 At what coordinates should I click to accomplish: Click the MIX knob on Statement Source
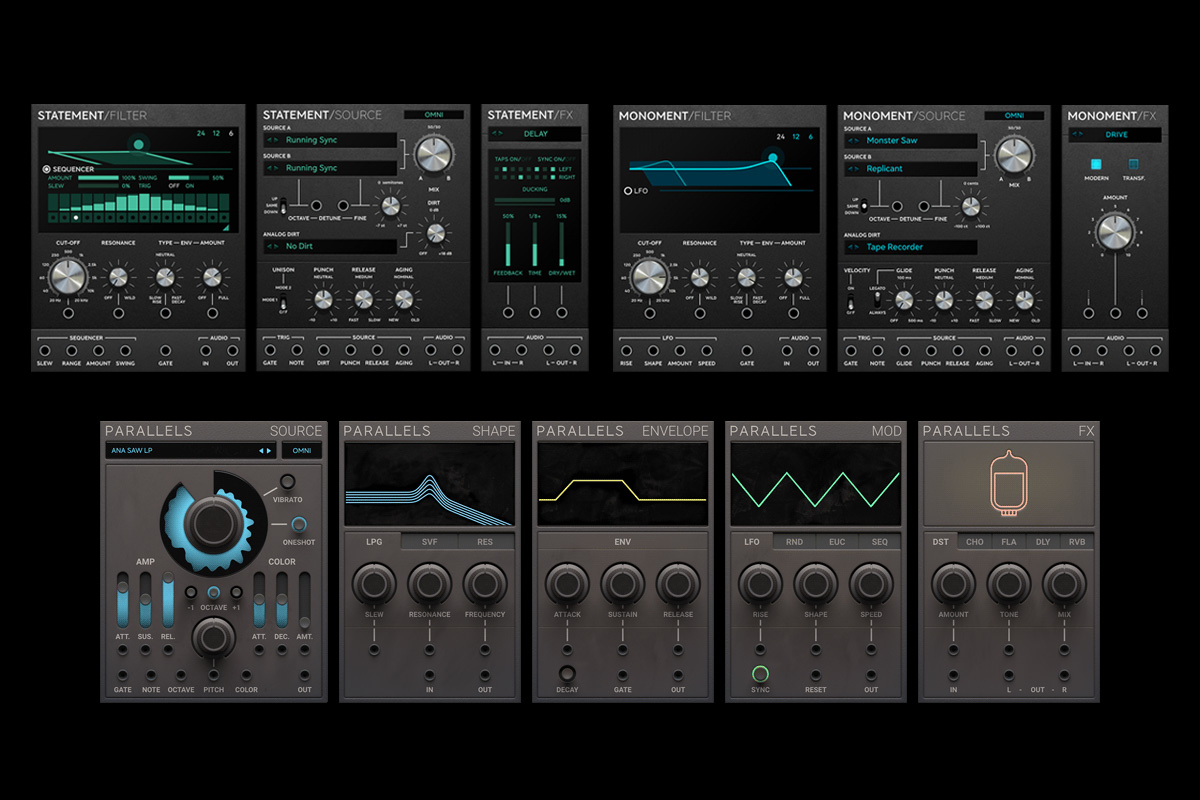[x=432, y=154]
